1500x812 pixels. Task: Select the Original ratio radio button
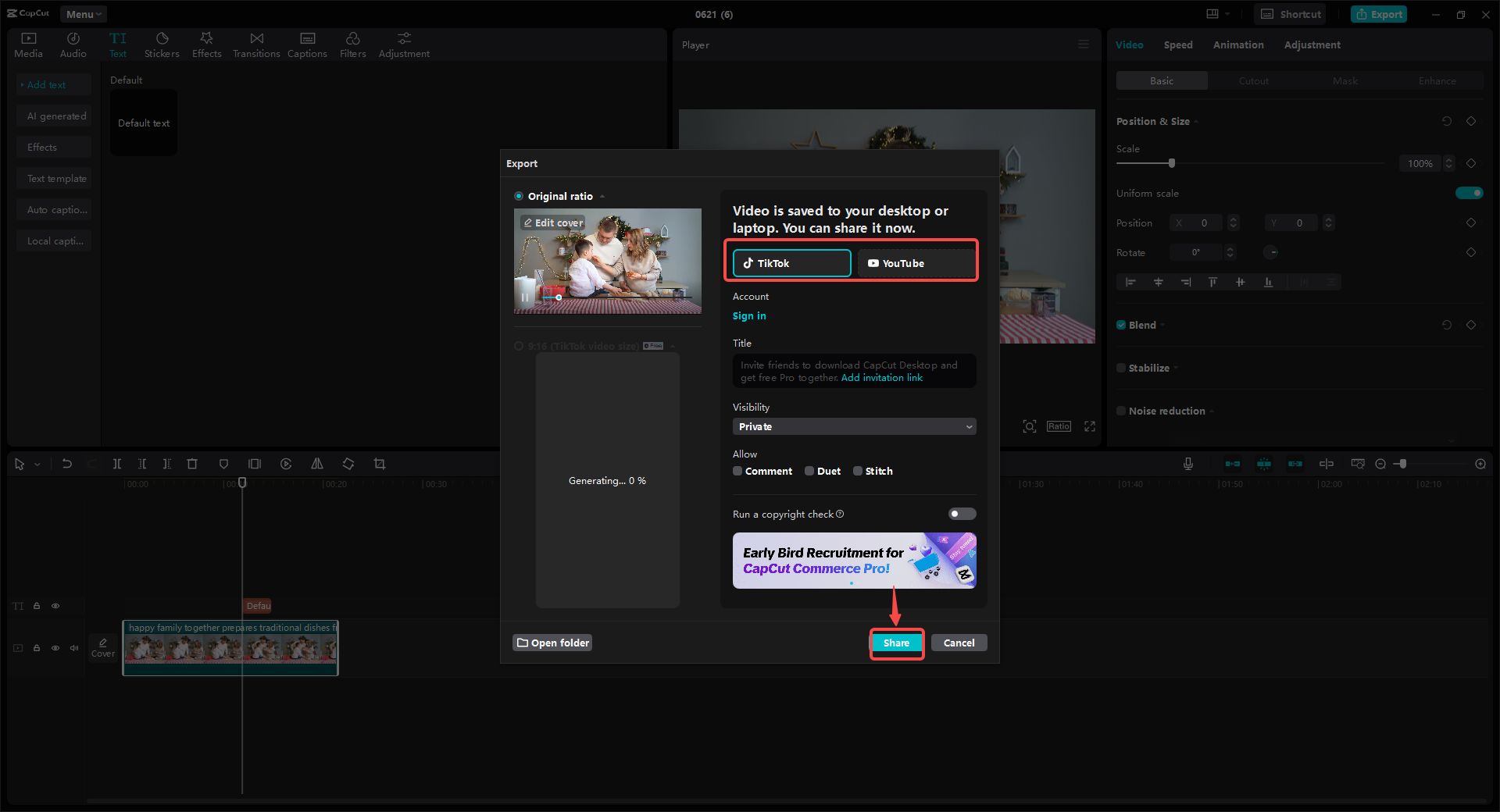[519, 196]
